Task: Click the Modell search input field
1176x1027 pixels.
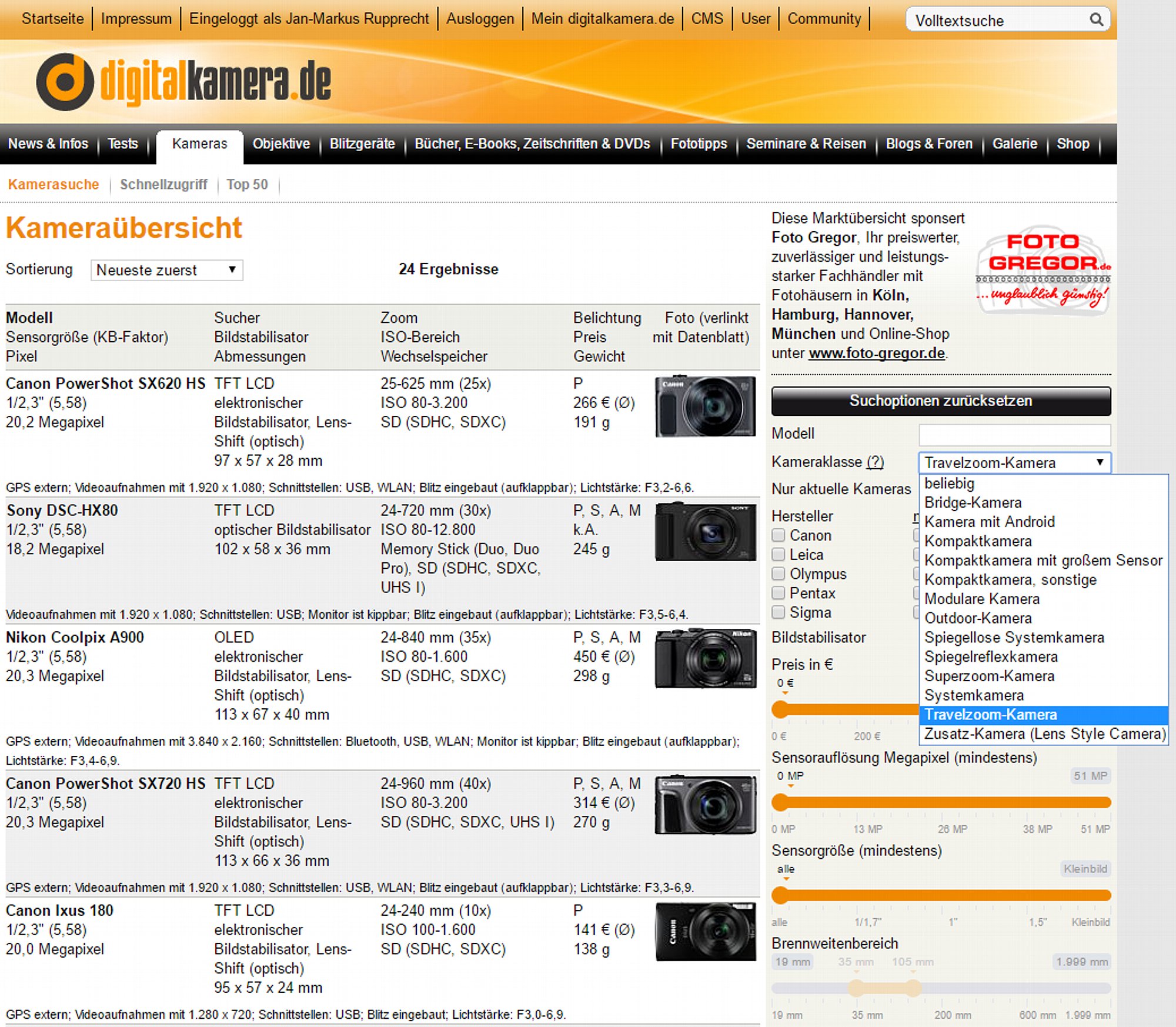Action: pos(1015,435)
